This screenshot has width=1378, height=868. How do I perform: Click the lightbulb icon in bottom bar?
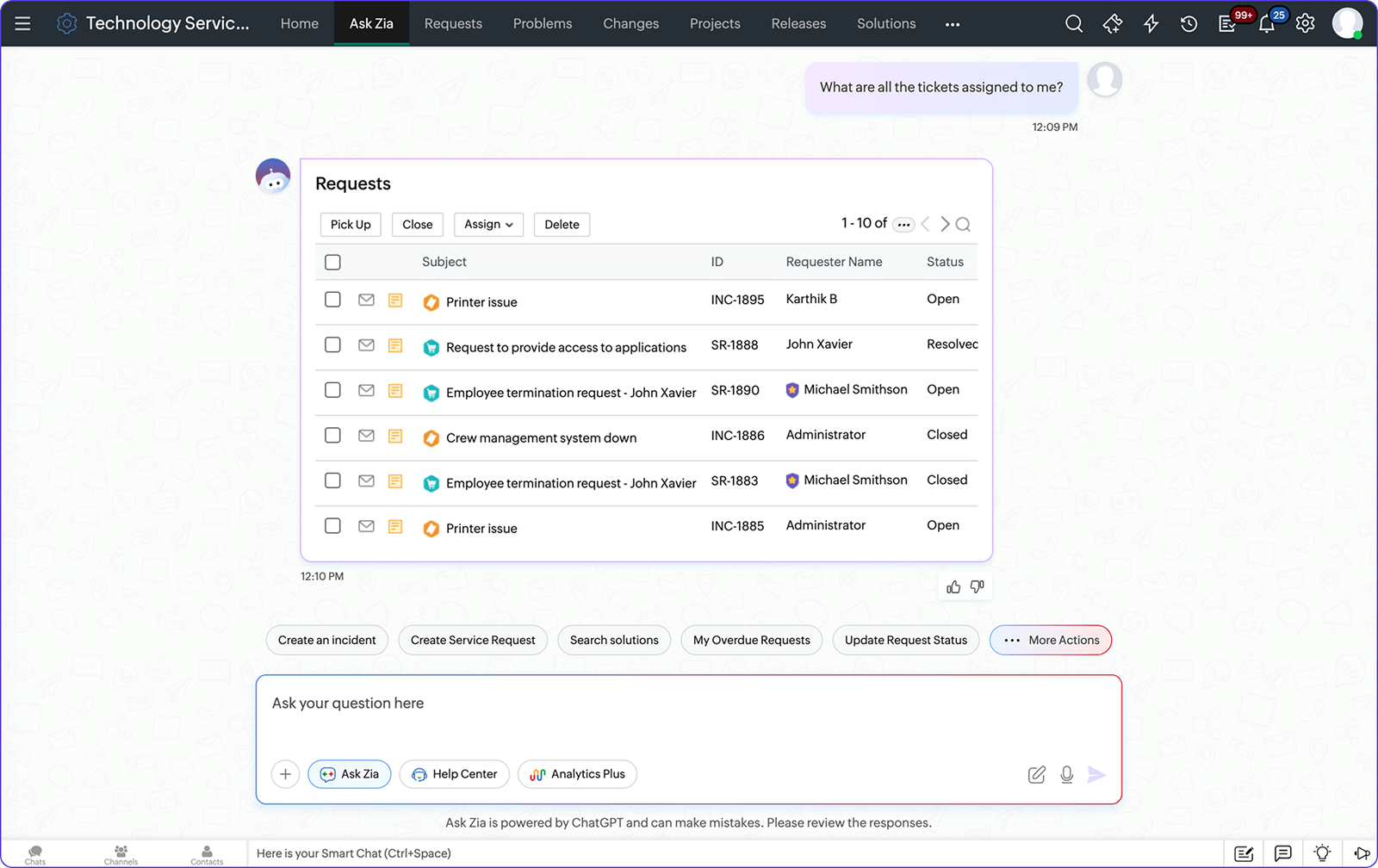1322,853
